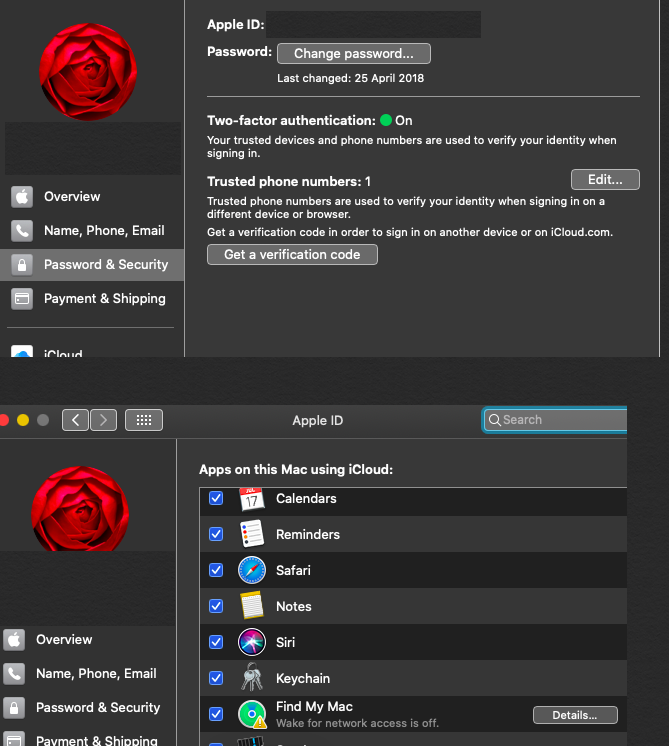Click the Reminders app icon
The height and width of the screenshot is (746, 669).
(x=252, y=534)
